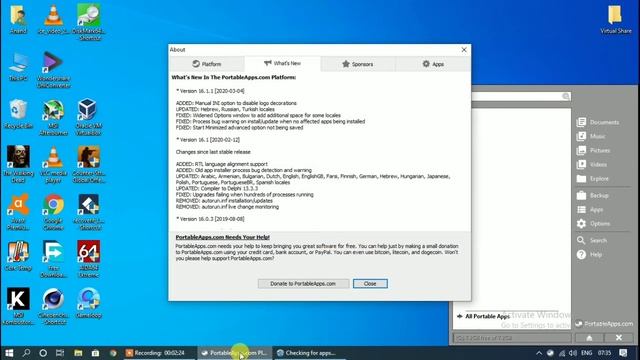The width and height of the screenshot is (640, 360).
Task: Open the notification center icon
Action: (x=623, y=353)
